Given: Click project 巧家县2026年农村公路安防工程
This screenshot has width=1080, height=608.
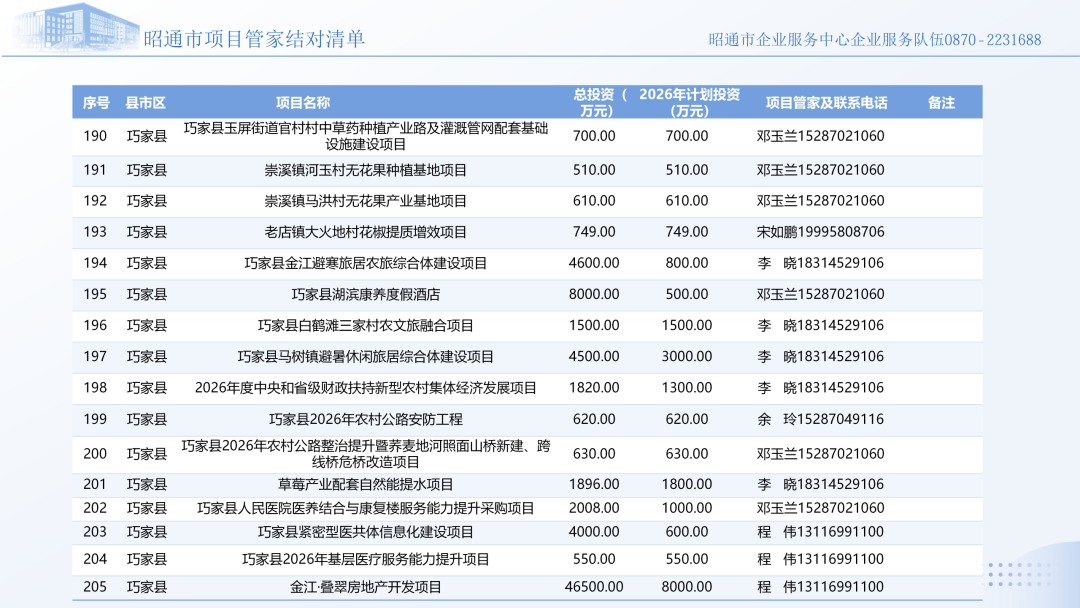Looking at the screenshot, I should point(366,419).
